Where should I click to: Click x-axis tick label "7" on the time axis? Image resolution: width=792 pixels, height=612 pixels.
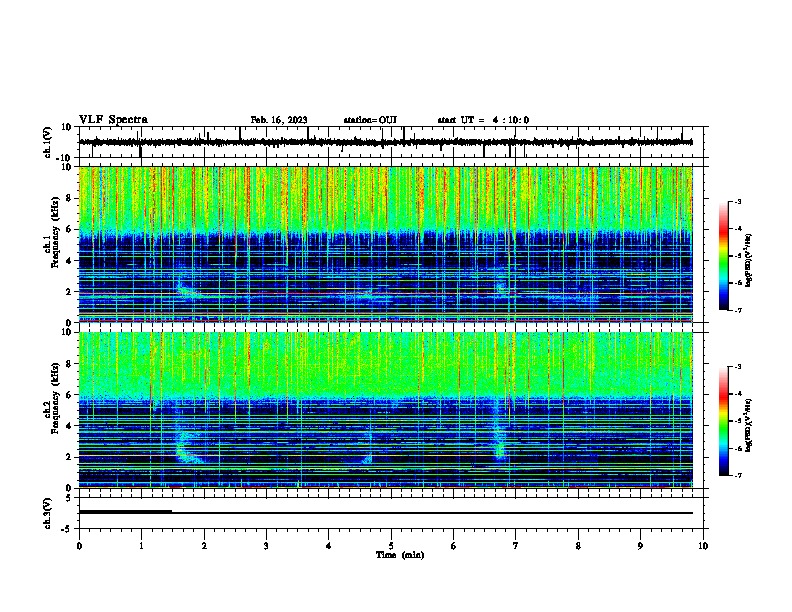(x=516, y=546)
